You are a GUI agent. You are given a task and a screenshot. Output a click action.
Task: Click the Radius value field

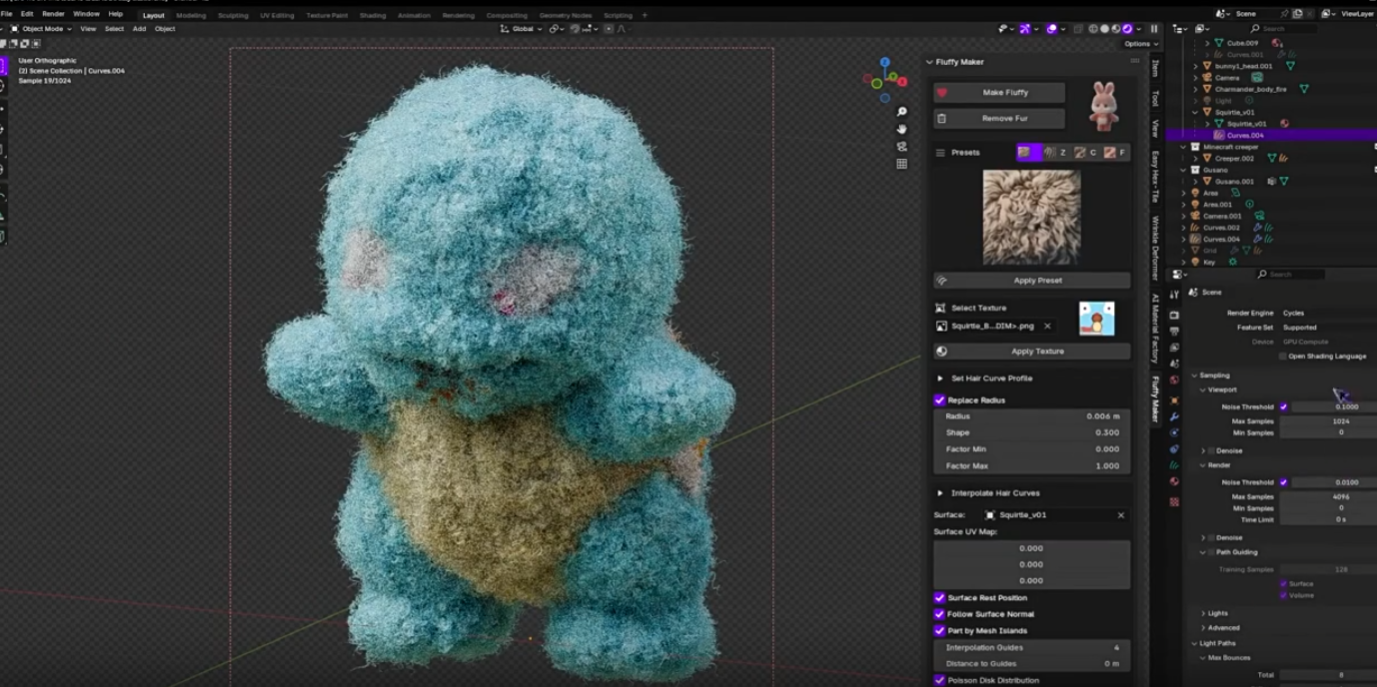point(1032,416)
